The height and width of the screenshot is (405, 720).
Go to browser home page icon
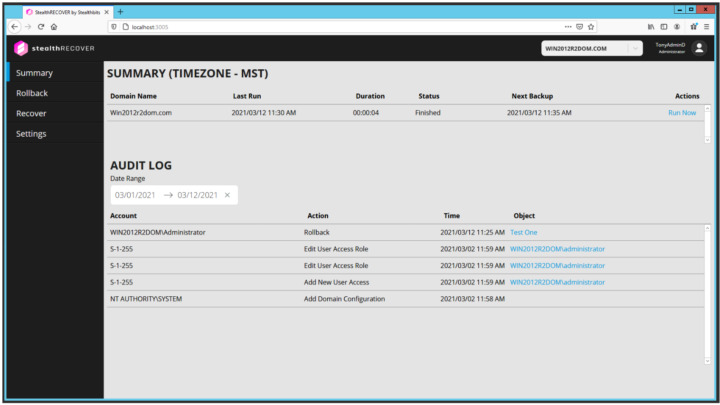pos(53,27)
